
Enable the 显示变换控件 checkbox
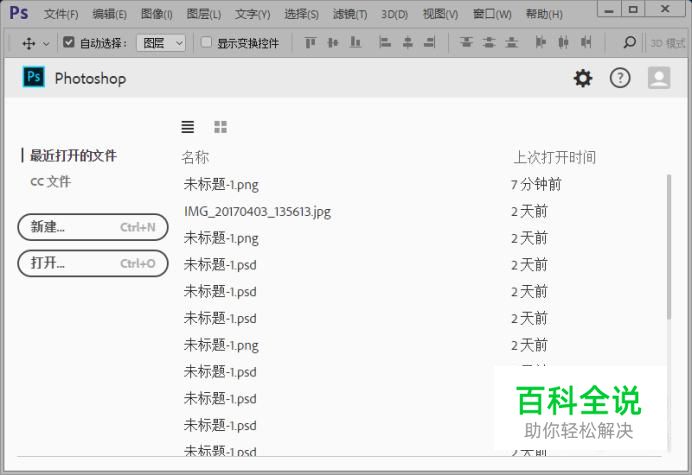coord(206,42)
